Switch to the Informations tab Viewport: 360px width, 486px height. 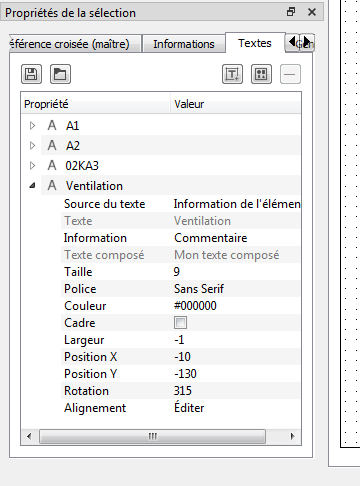(184, 44)
